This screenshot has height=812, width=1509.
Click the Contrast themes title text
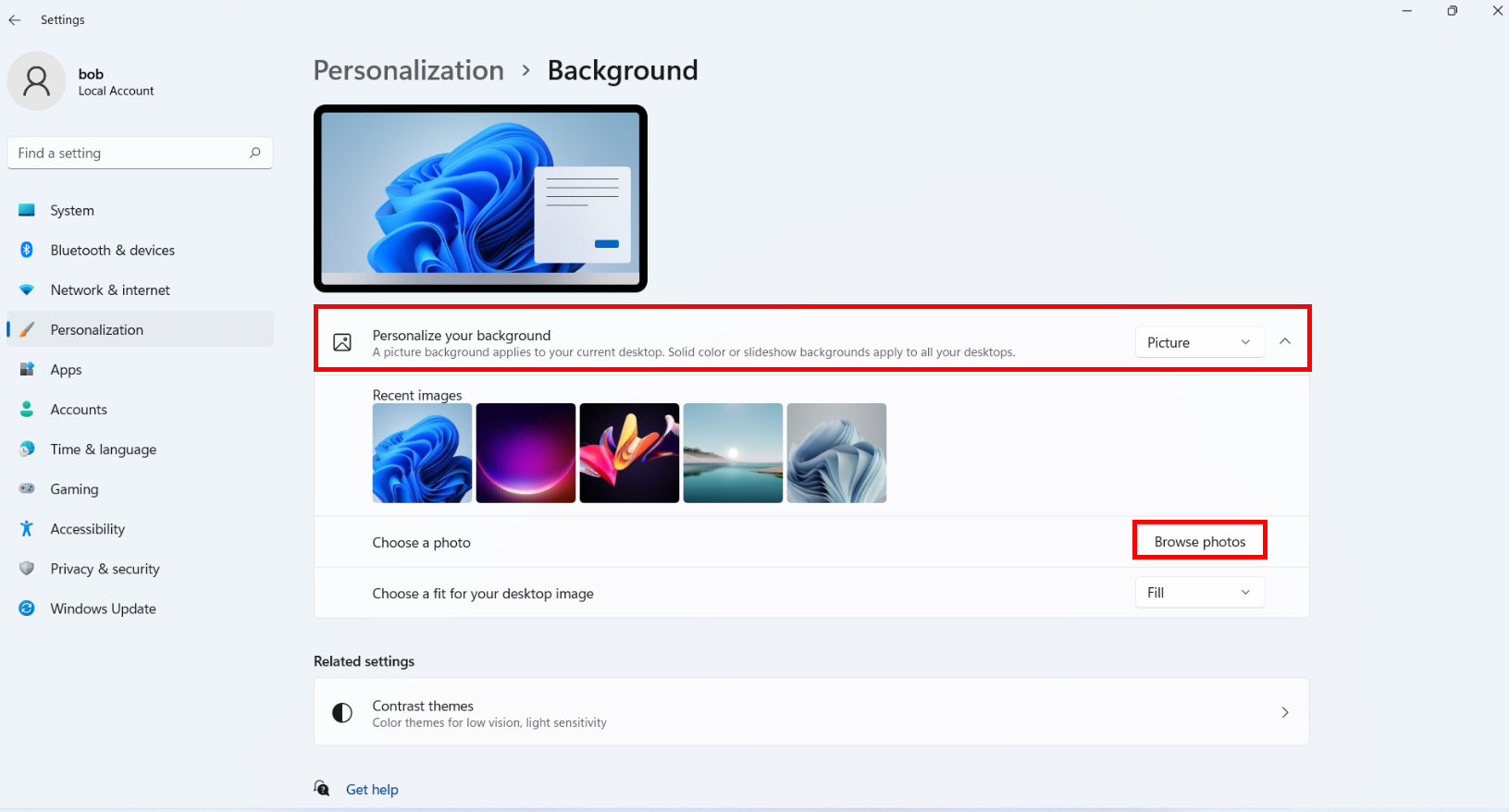[423, 706]
